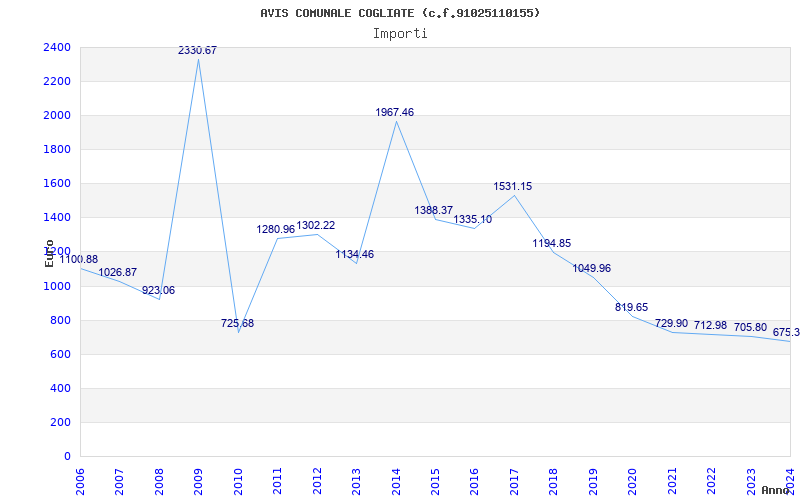Click the 2023 x-axis year label
Image resolution: width=800 pixels, height=500 pixels.
[x=751, y=481]
